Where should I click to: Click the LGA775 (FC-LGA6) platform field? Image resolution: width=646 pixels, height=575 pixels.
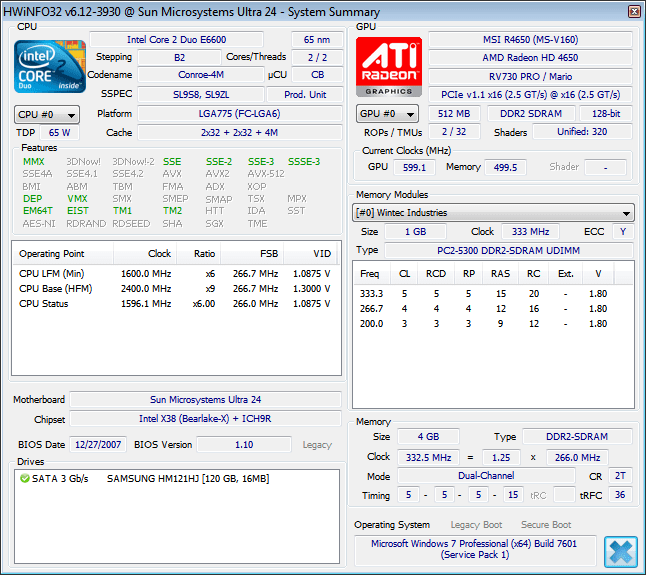239,114
